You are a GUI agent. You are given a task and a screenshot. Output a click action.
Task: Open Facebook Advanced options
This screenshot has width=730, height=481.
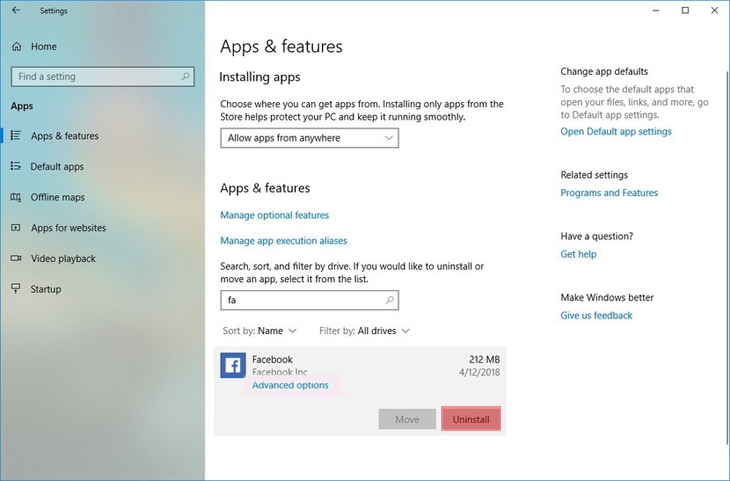(290, 385)
